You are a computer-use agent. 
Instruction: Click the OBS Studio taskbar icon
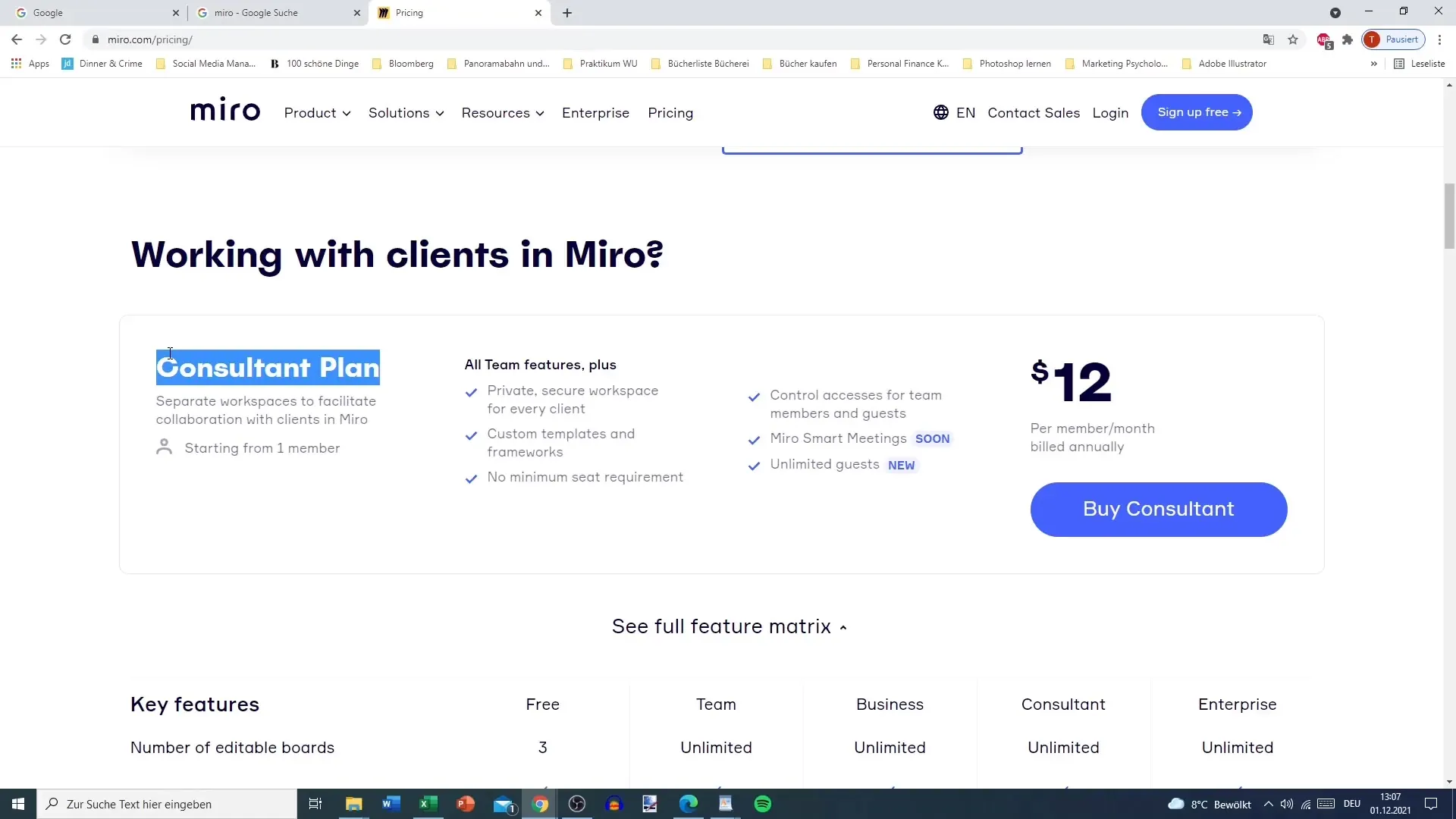(577, 804)
